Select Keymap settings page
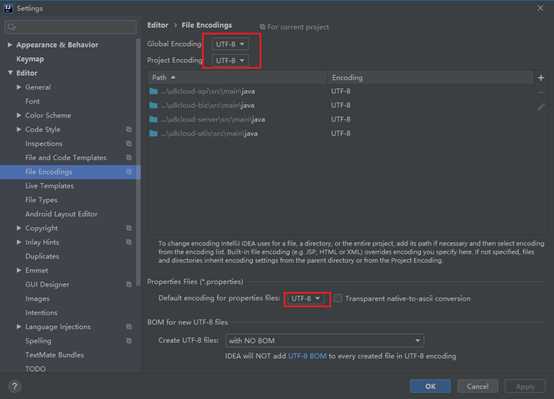This screenshot has height=399, width=554. pyautogui.click(x=30, y=59)
